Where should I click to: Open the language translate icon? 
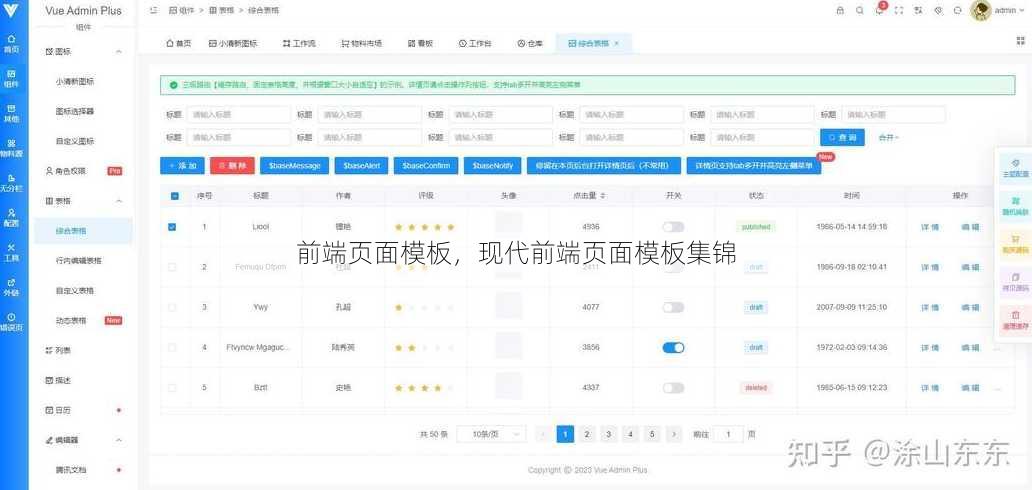pos(919,11)
